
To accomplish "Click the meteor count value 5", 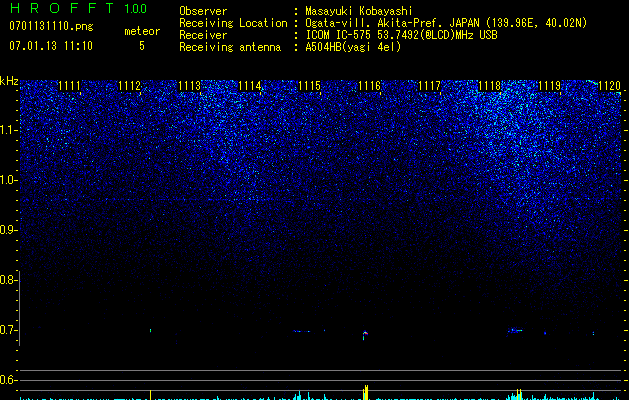I will coord(142,46).
